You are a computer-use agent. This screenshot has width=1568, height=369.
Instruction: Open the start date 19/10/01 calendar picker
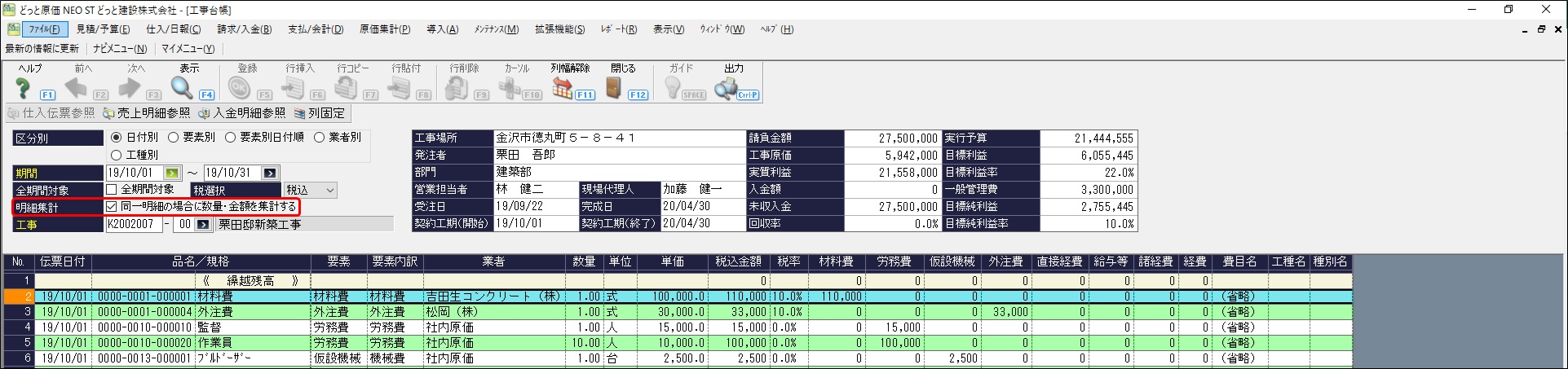tap(172, 173)
